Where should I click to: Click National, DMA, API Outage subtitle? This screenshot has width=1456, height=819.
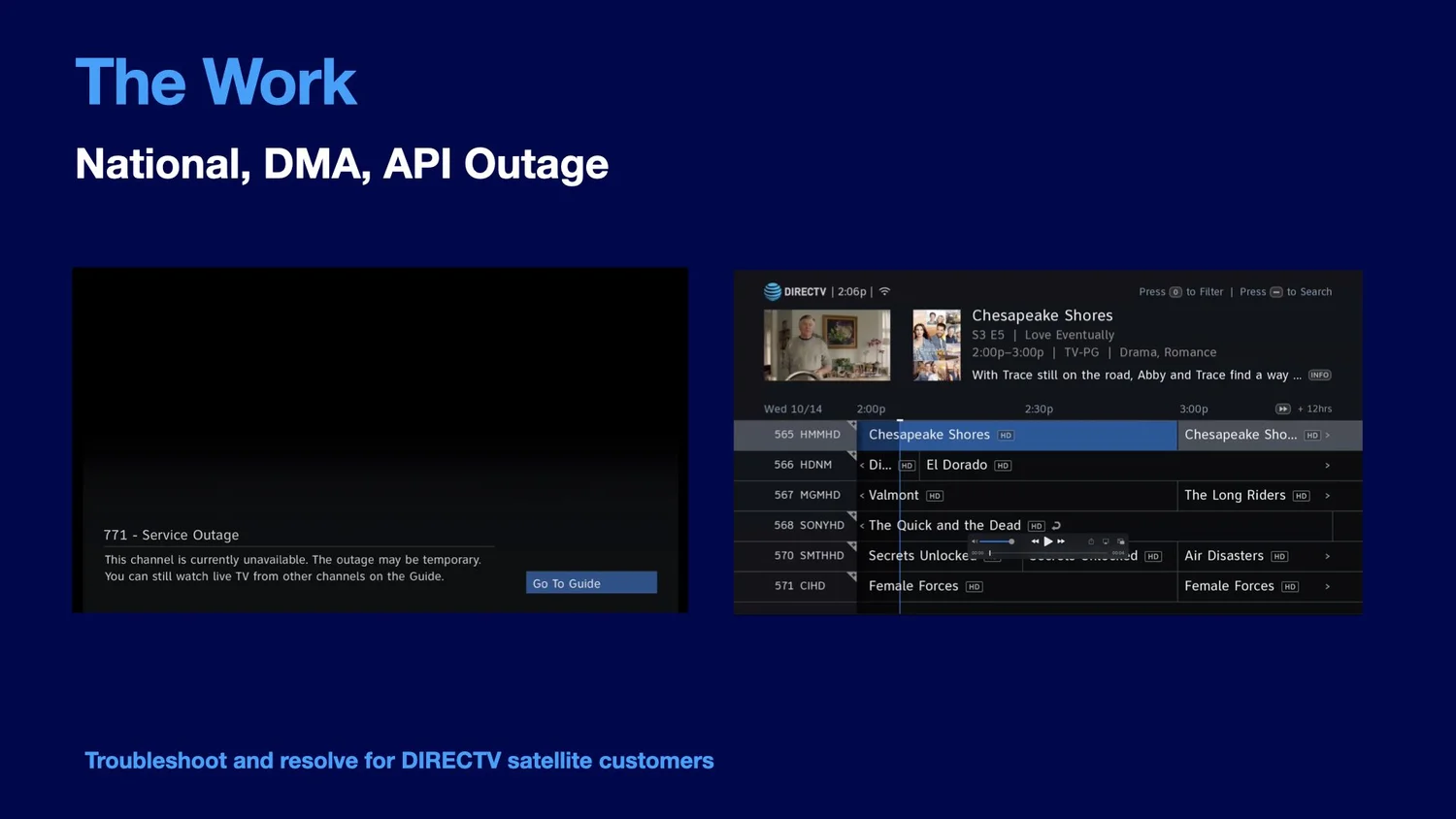point(342,164)
